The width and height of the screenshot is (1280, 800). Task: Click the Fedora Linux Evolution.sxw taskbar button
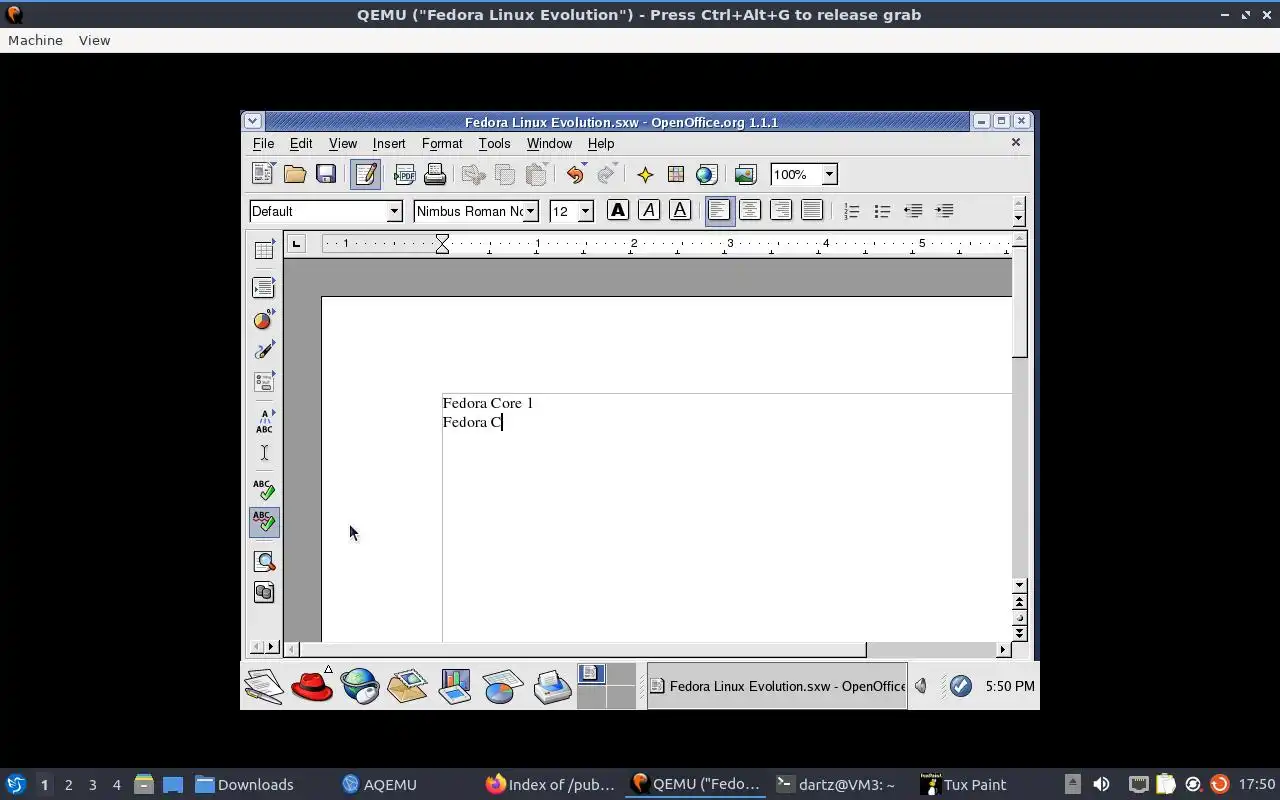pos(777,686)
